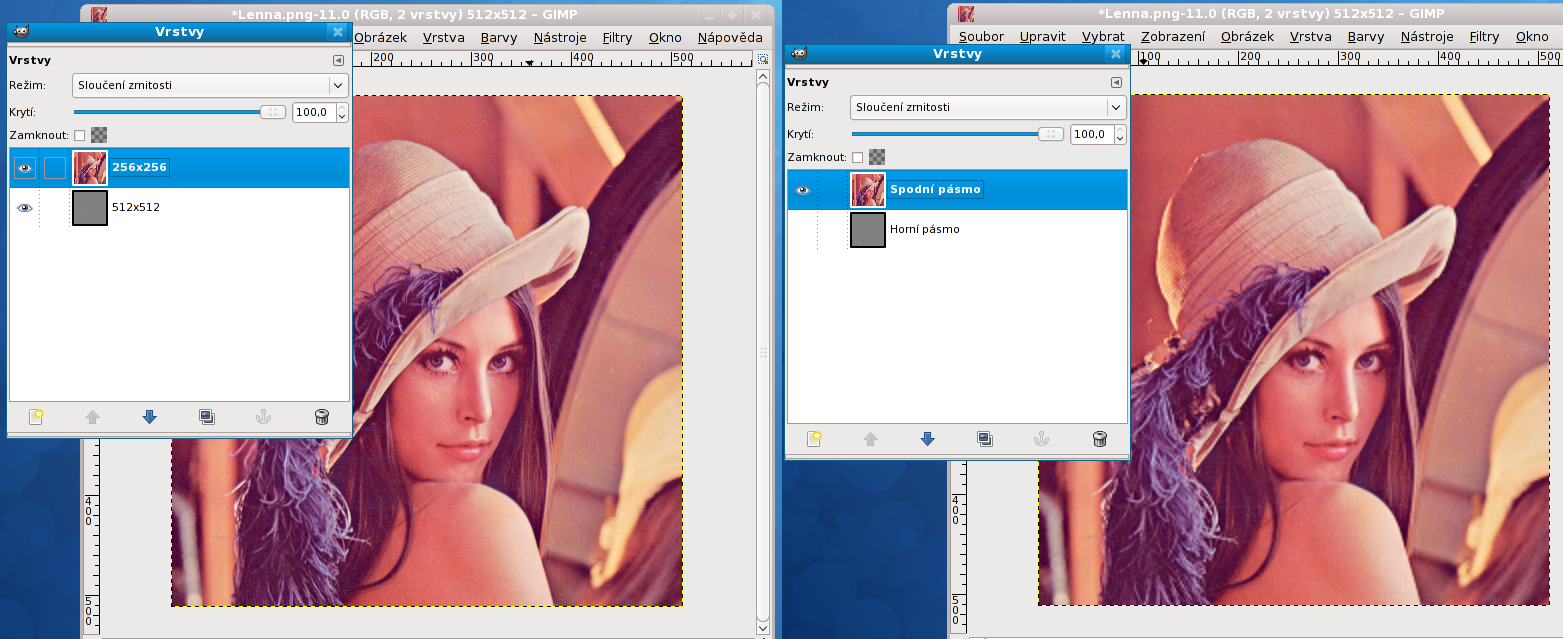1563x639 pixels.
Task: Select Spodní pásmo layer thumbnail
Action: coord(868,190)
